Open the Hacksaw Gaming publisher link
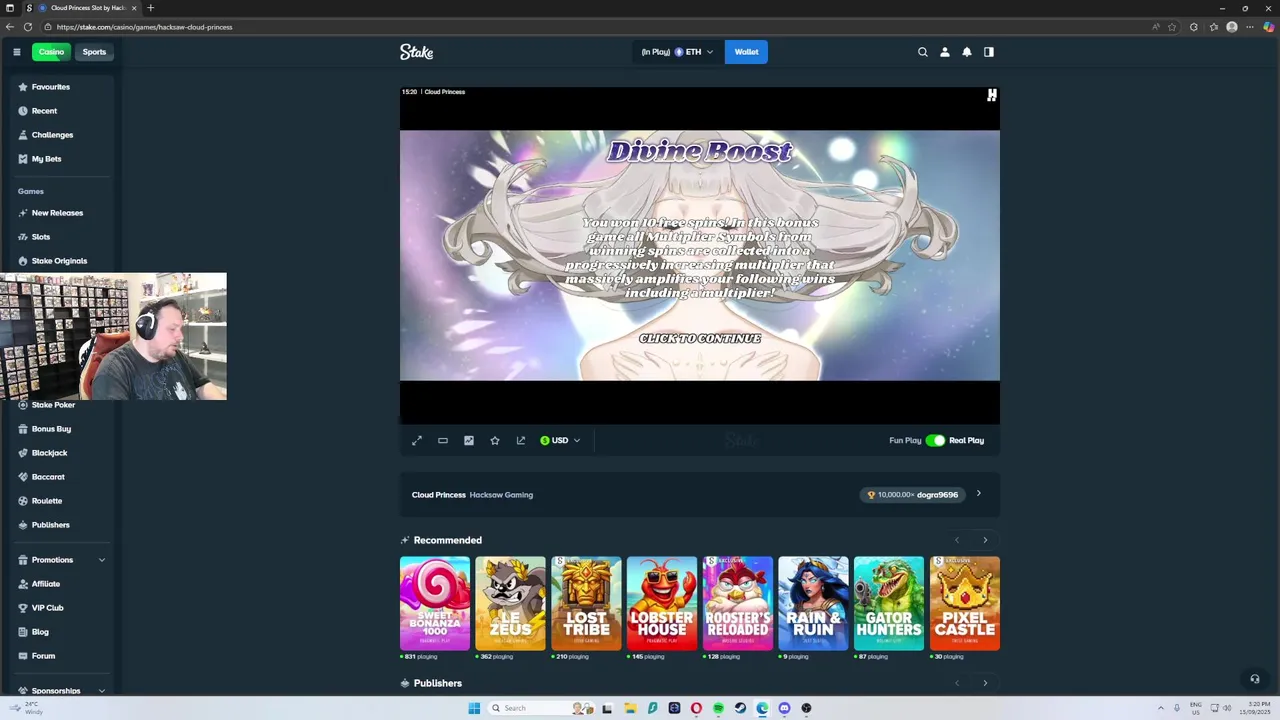 click(501, 495)
